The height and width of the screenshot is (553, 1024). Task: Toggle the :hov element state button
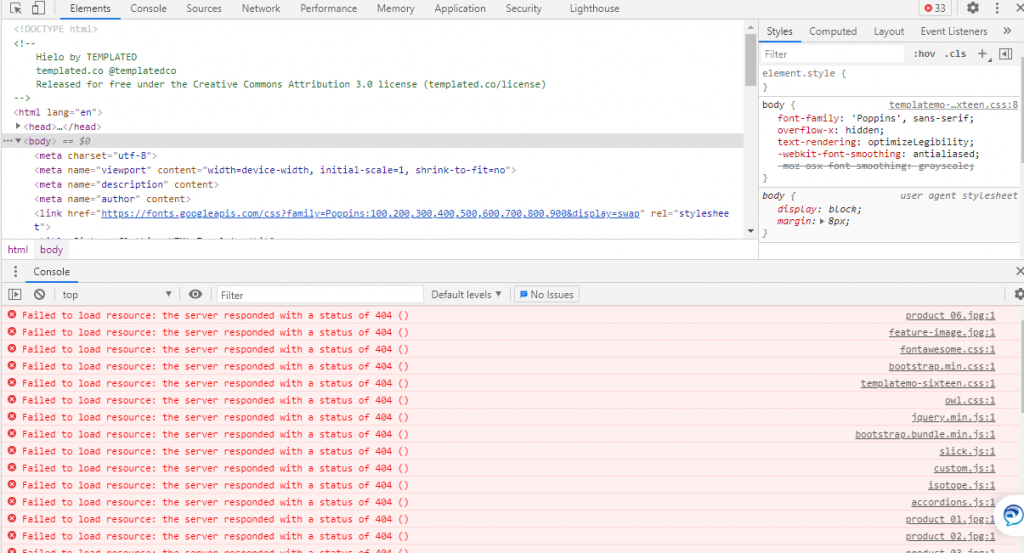coord(924,54)
